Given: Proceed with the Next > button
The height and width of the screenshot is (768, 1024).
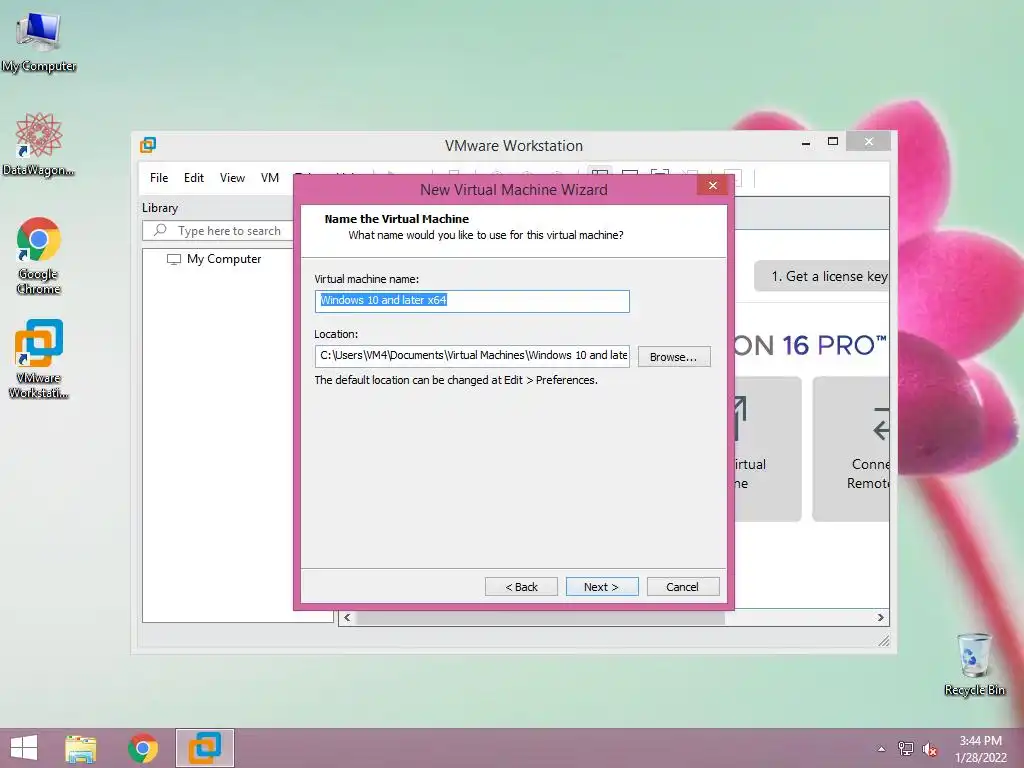Looking at the screenshot, I should (601, 586).
